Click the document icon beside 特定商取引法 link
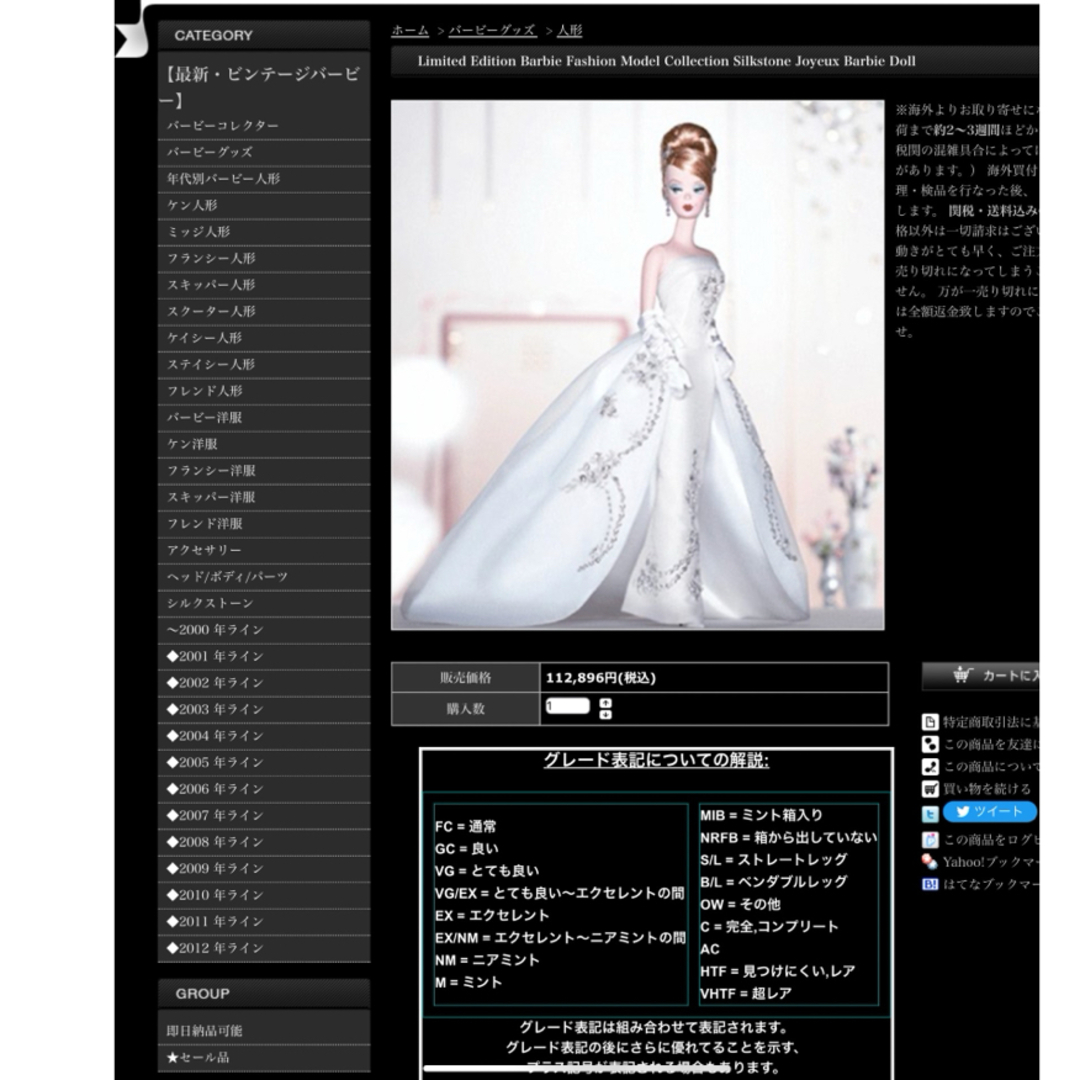 (x=930, y=722)
